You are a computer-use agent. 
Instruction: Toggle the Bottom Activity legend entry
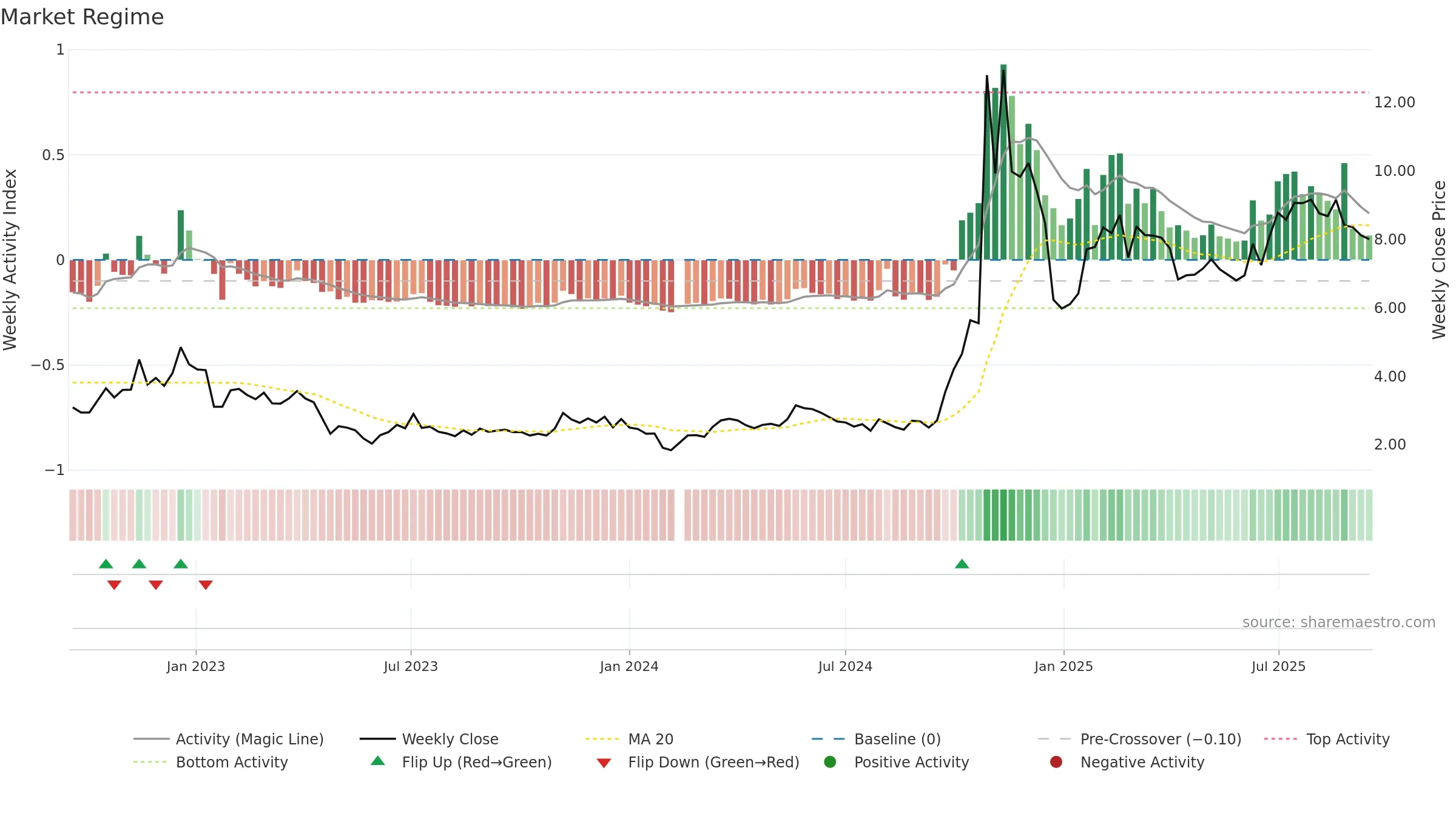click(x=211, y=762)
